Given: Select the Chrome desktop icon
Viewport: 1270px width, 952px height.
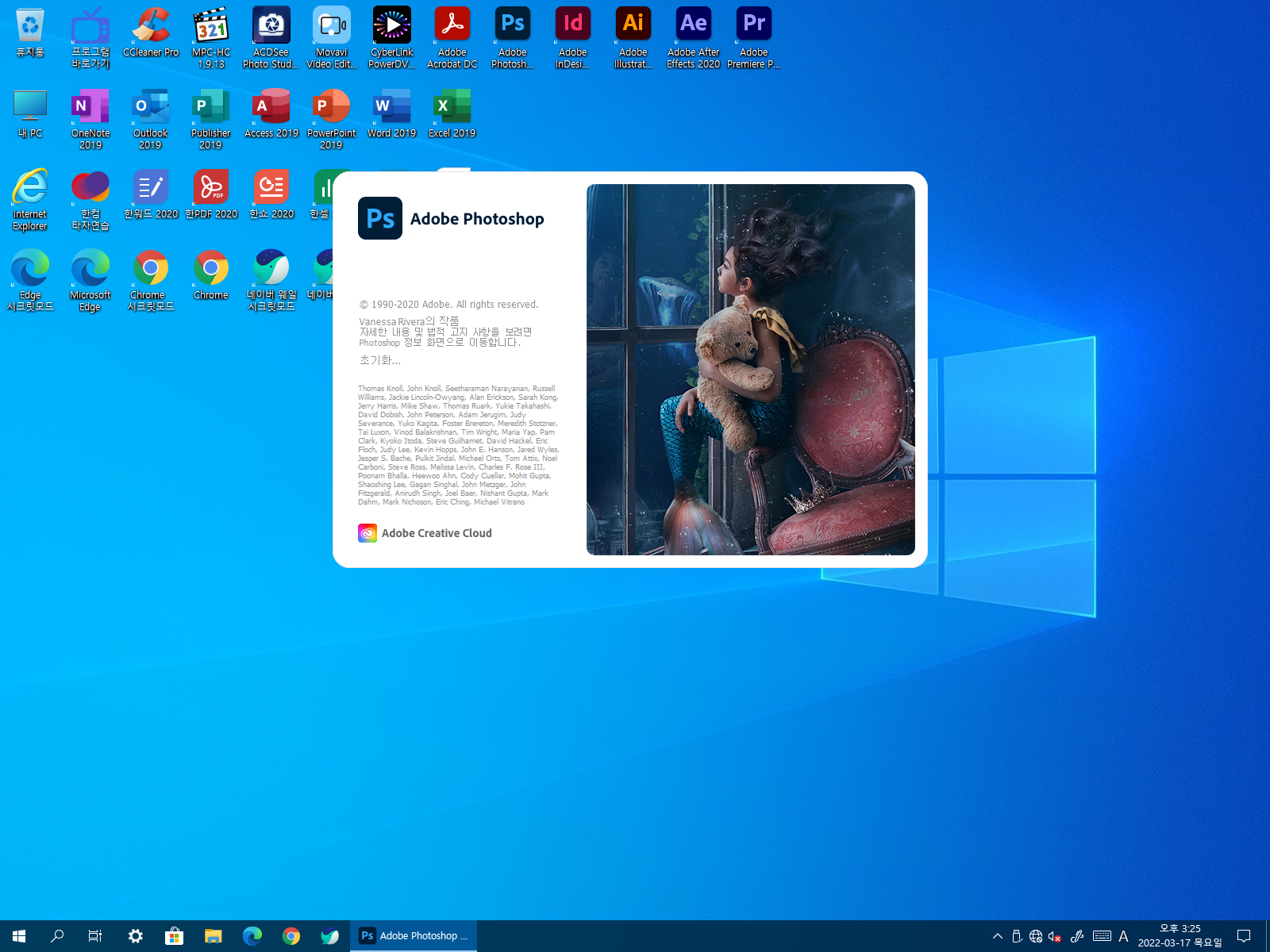Looking at the screenshot, I should point(211,276).
